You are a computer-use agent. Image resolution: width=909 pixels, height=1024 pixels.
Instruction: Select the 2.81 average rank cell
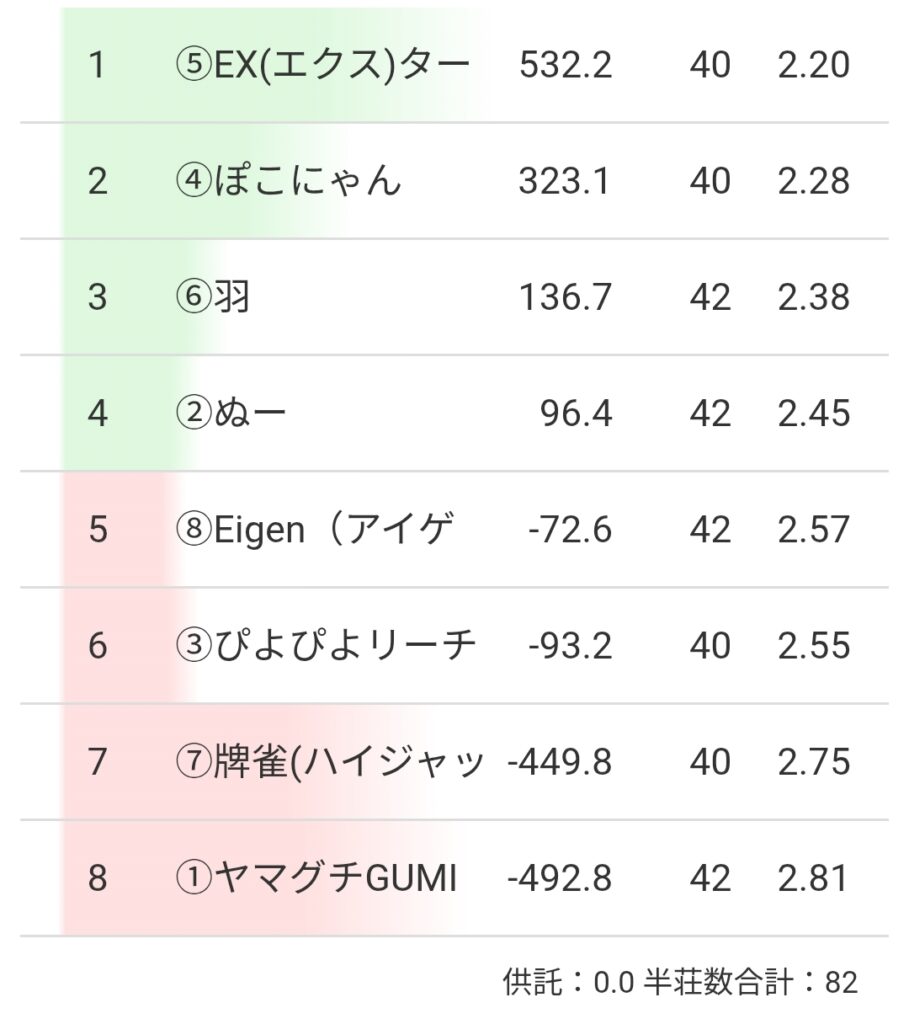coord(813,879)
